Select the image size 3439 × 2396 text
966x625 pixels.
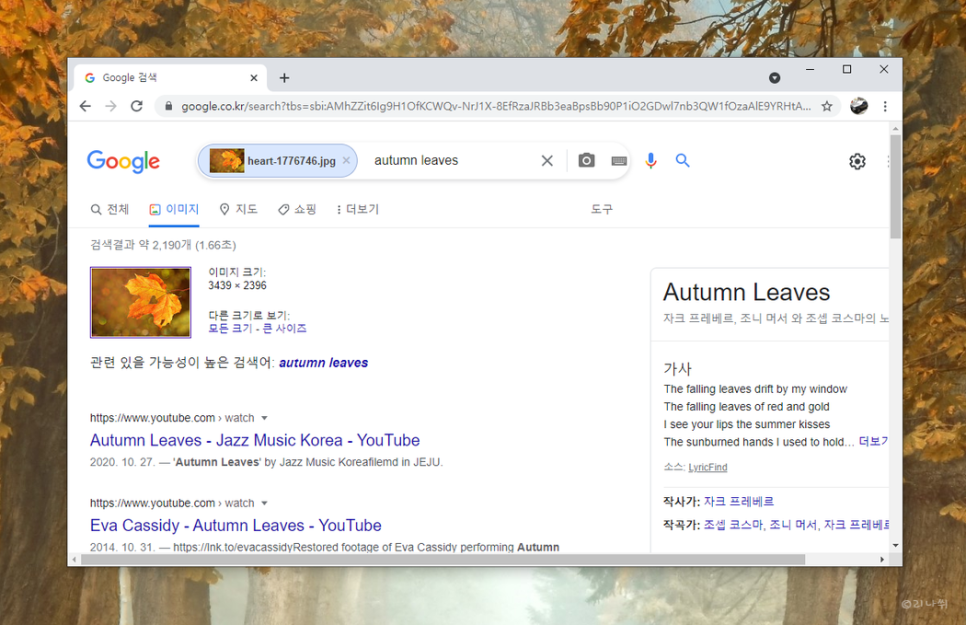coord(237,285)
